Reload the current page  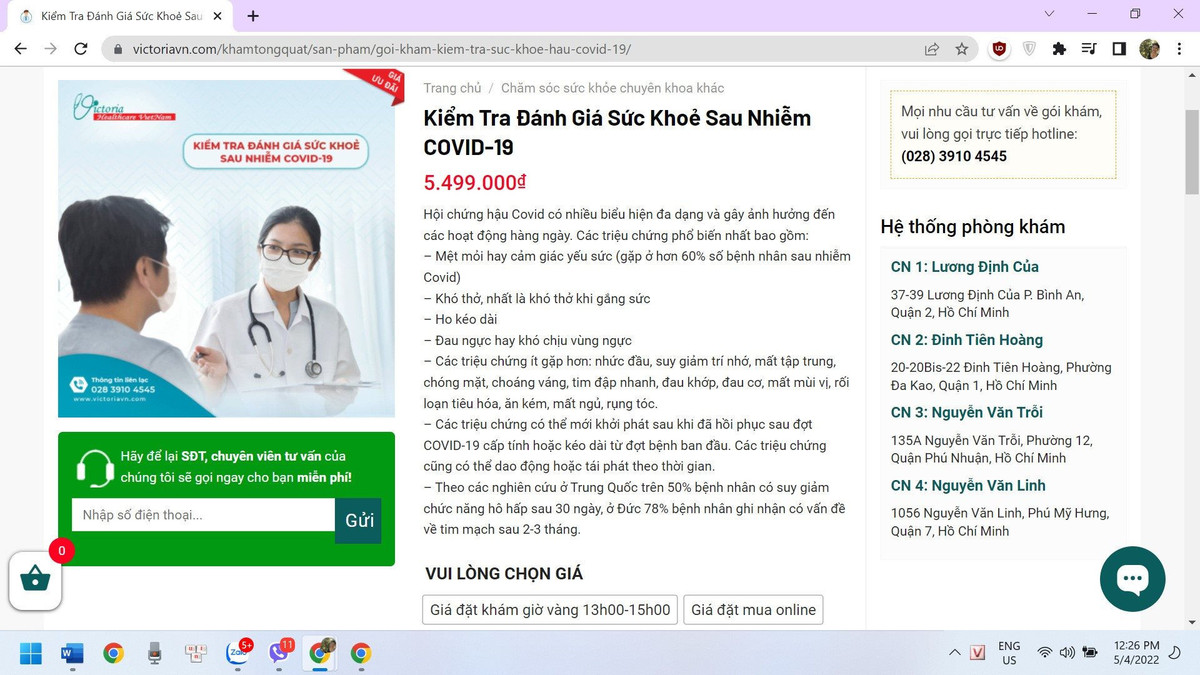tap(81, 48)
